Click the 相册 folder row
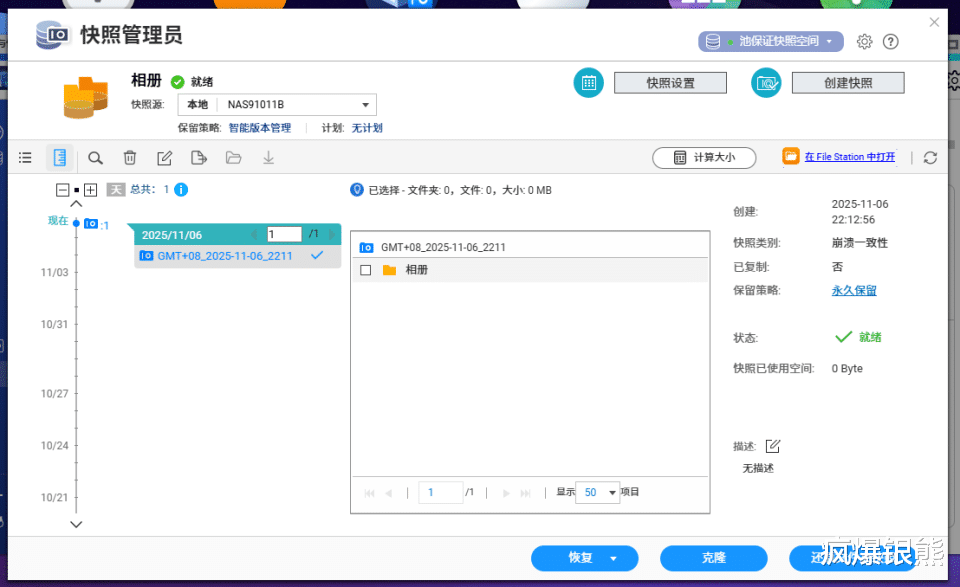 pos(530,270)
